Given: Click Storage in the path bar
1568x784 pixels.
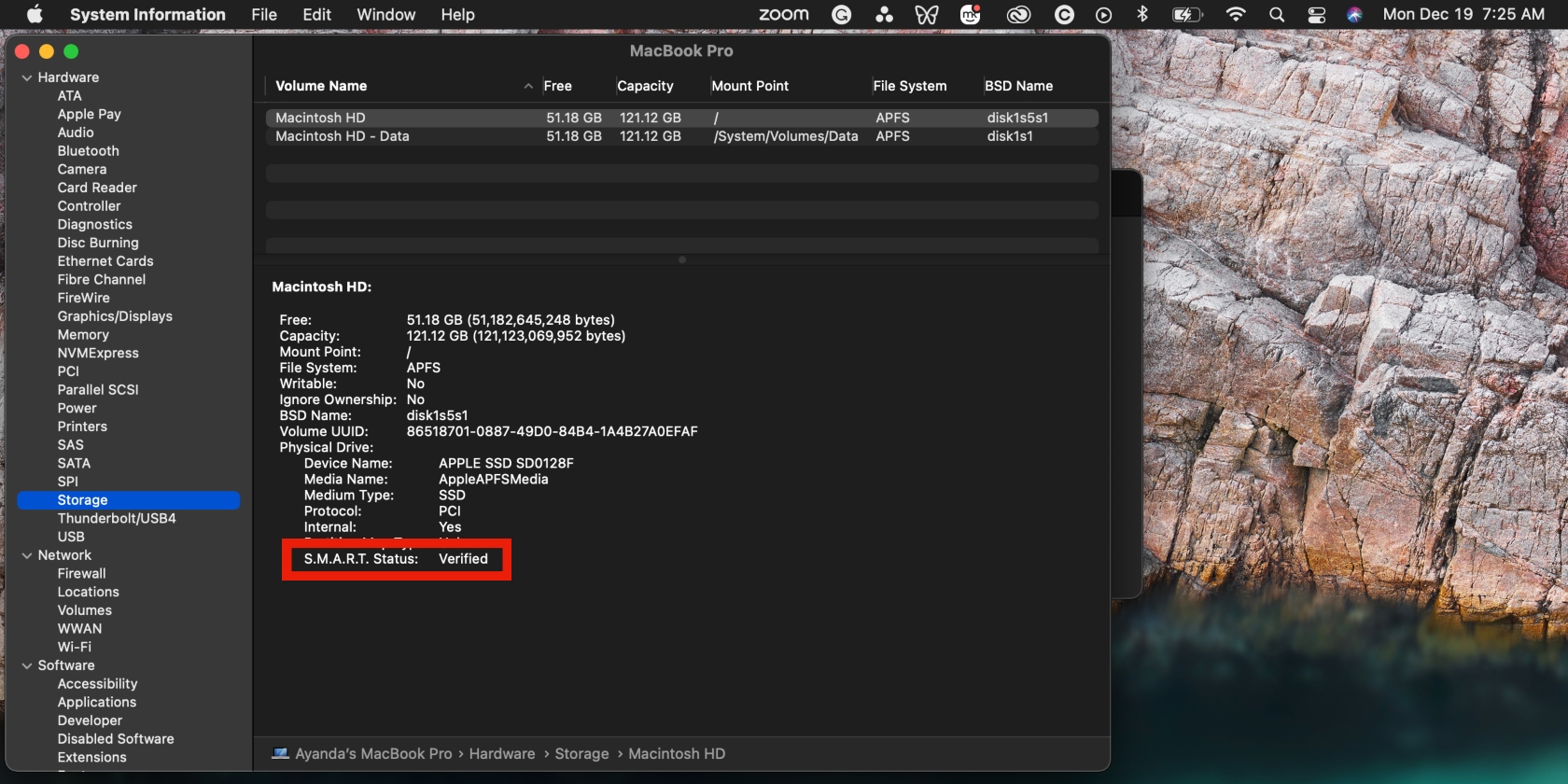Looking at the screenshot, I should (x=581, y=753).
